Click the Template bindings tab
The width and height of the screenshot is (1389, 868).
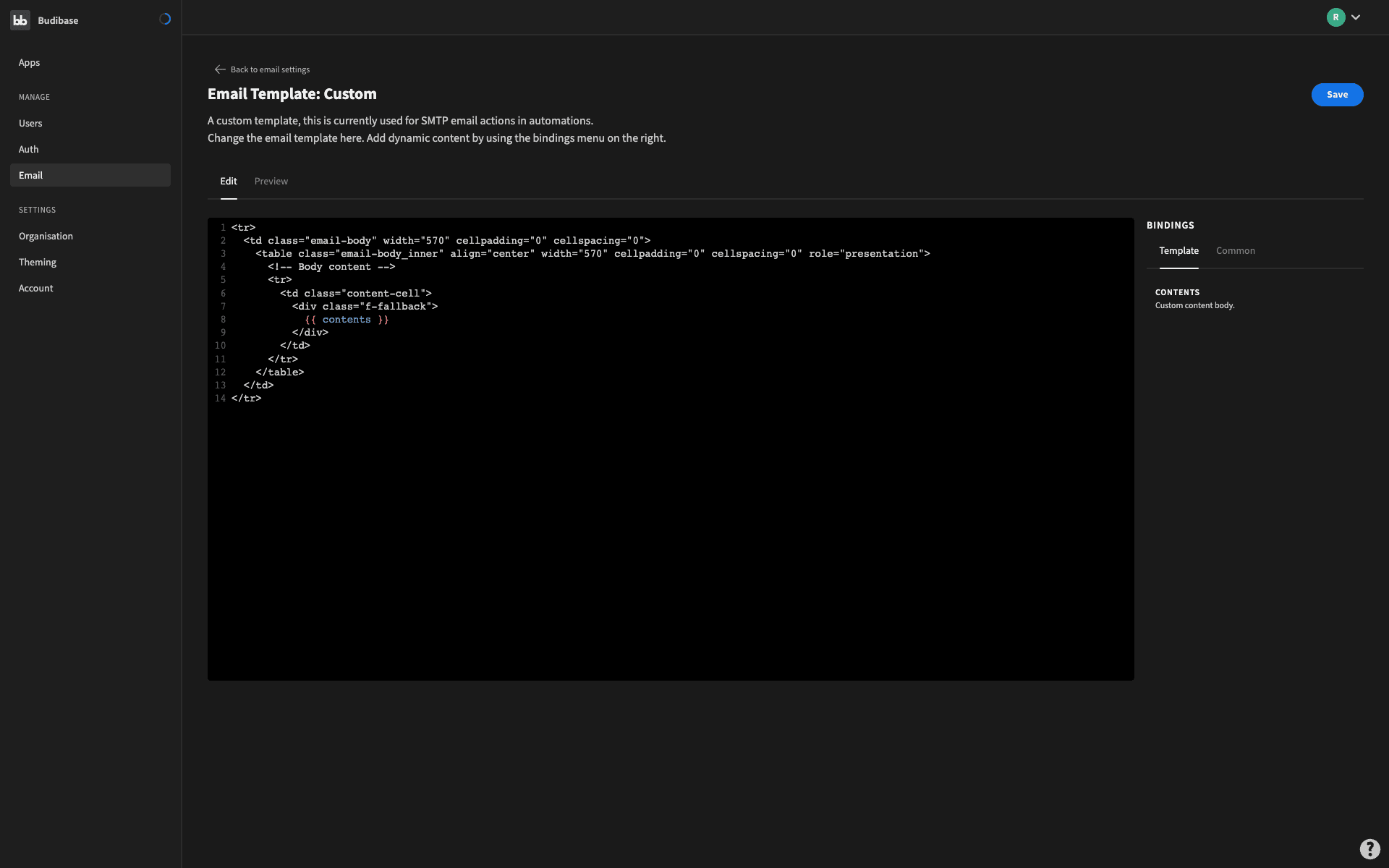(x=1178, y=252)
